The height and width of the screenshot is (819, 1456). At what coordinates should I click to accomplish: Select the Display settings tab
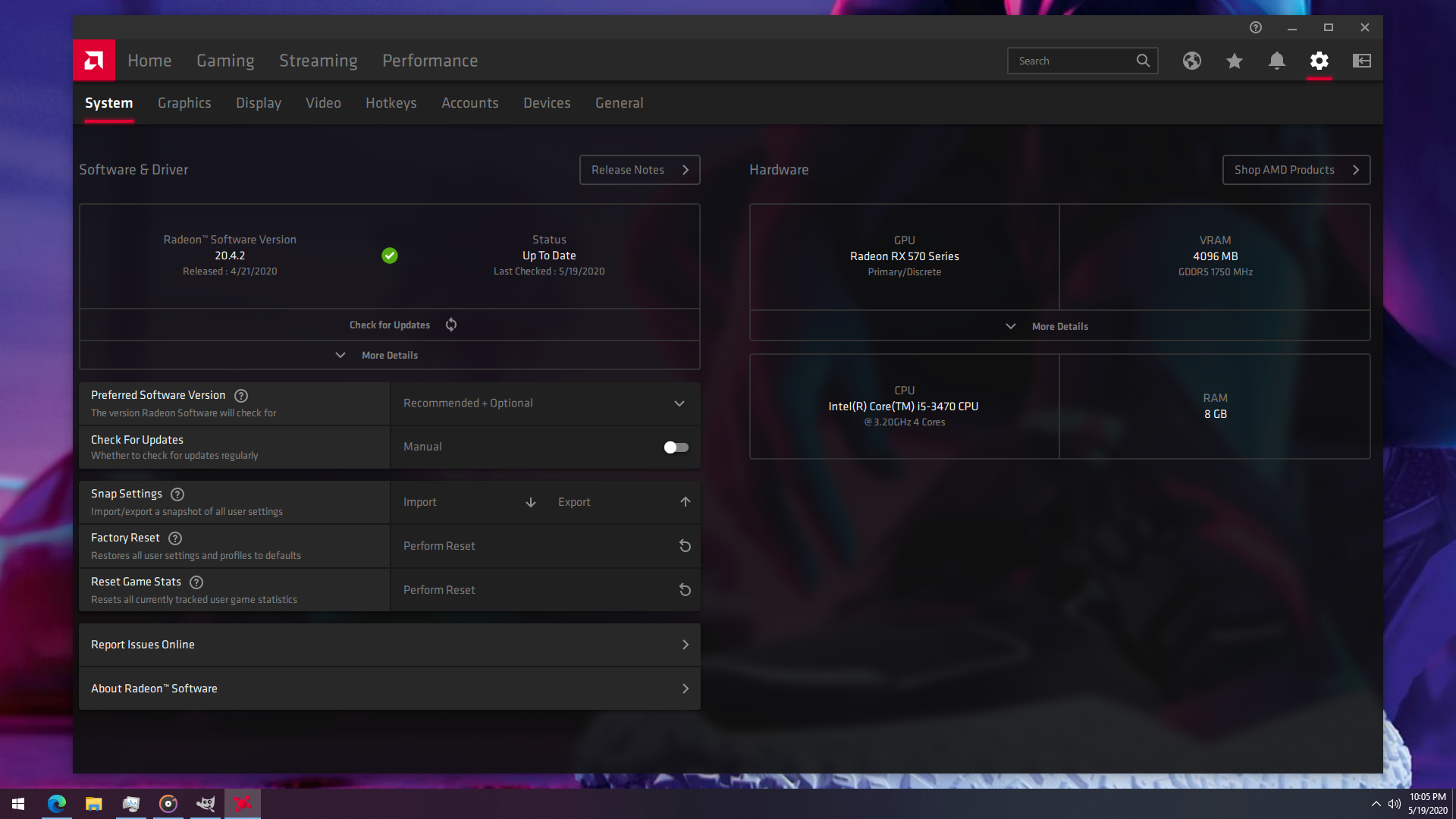(259, 103)
